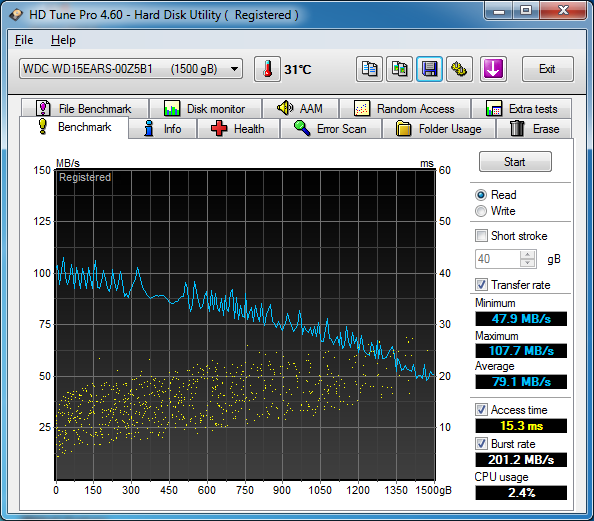
Task: Switch to the Random Access tab
Action: [x=405, y=109]
